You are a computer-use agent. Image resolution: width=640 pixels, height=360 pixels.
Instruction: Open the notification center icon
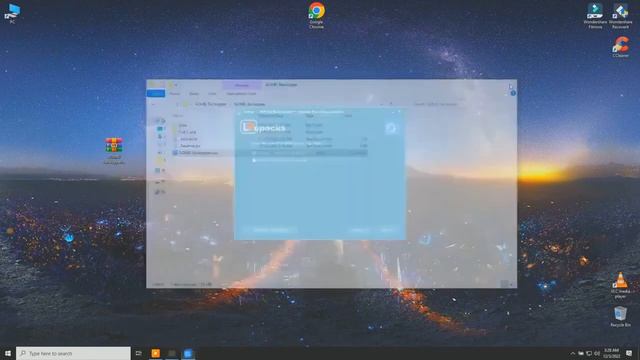pos(629,353)
